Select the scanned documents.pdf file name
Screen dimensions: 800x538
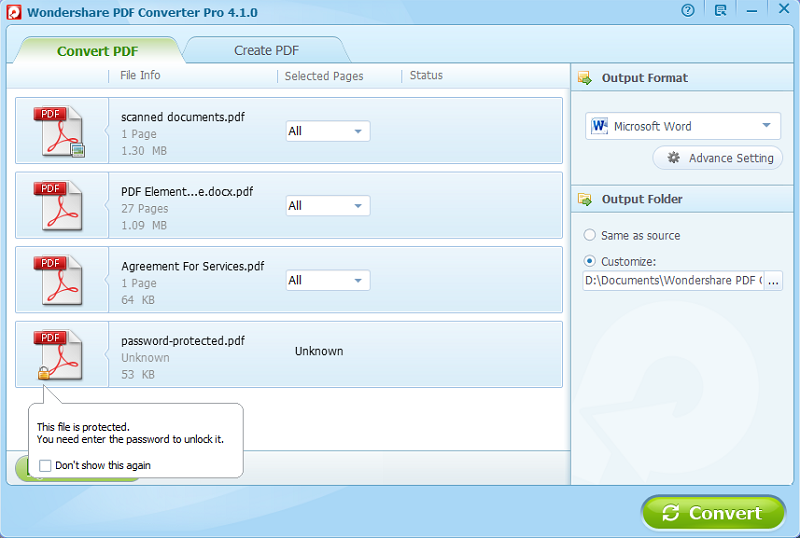[183, 117]
